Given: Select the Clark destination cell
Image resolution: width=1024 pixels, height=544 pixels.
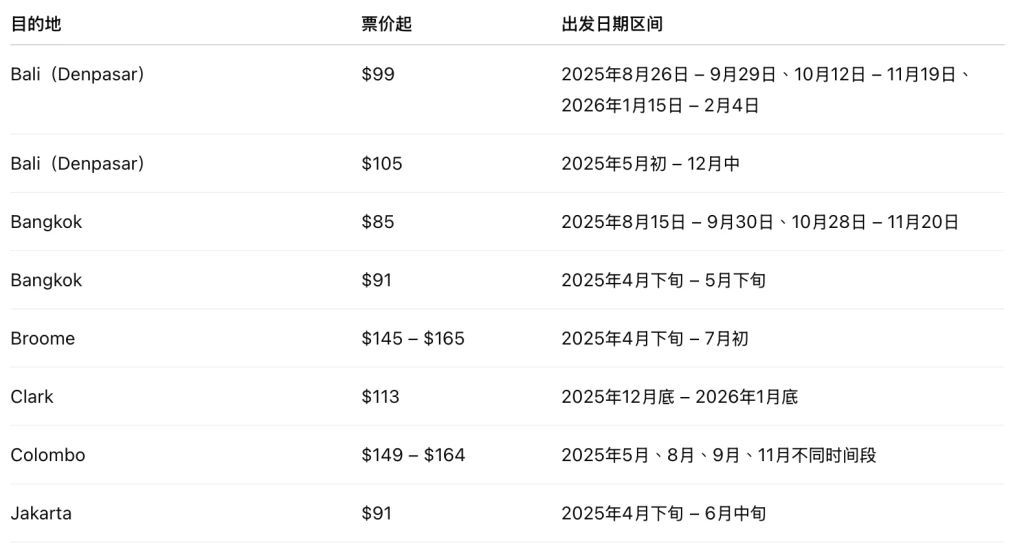Looking at the screenshot, I should click(x=32, y=396).
